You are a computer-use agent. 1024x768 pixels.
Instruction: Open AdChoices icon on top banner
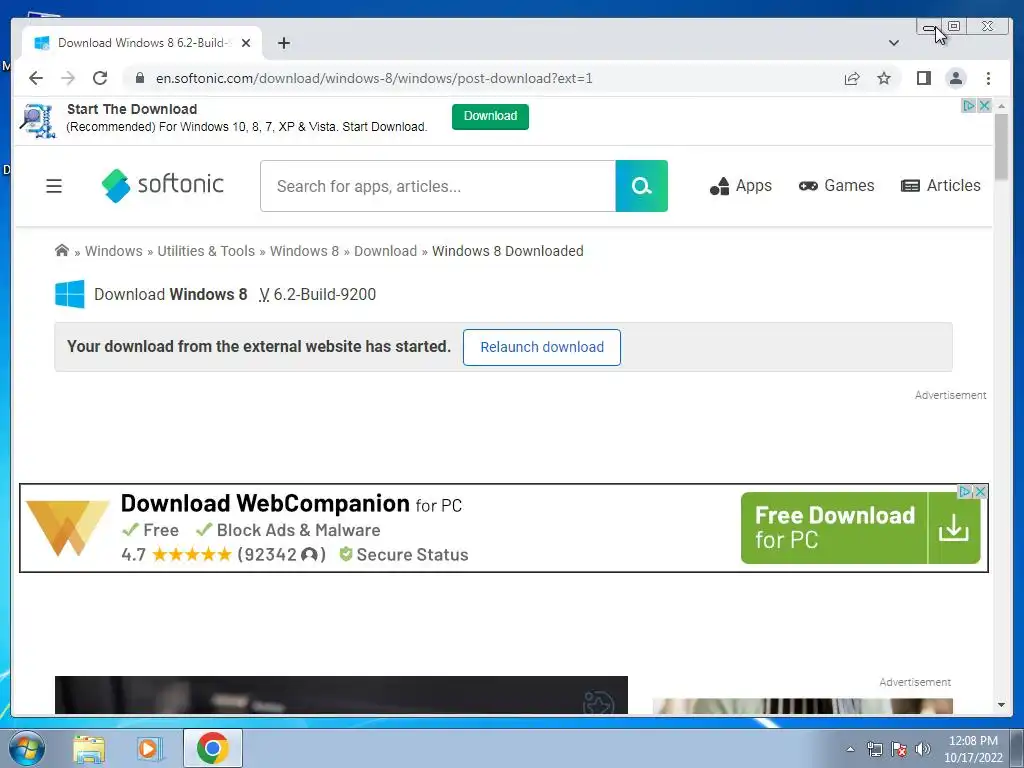click(x=969, y=105)
